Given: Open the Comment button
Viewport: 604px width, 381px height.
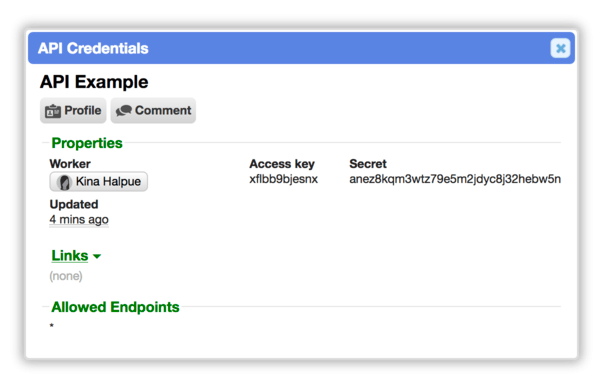Looking at the screenshot, I should (153, 111).
